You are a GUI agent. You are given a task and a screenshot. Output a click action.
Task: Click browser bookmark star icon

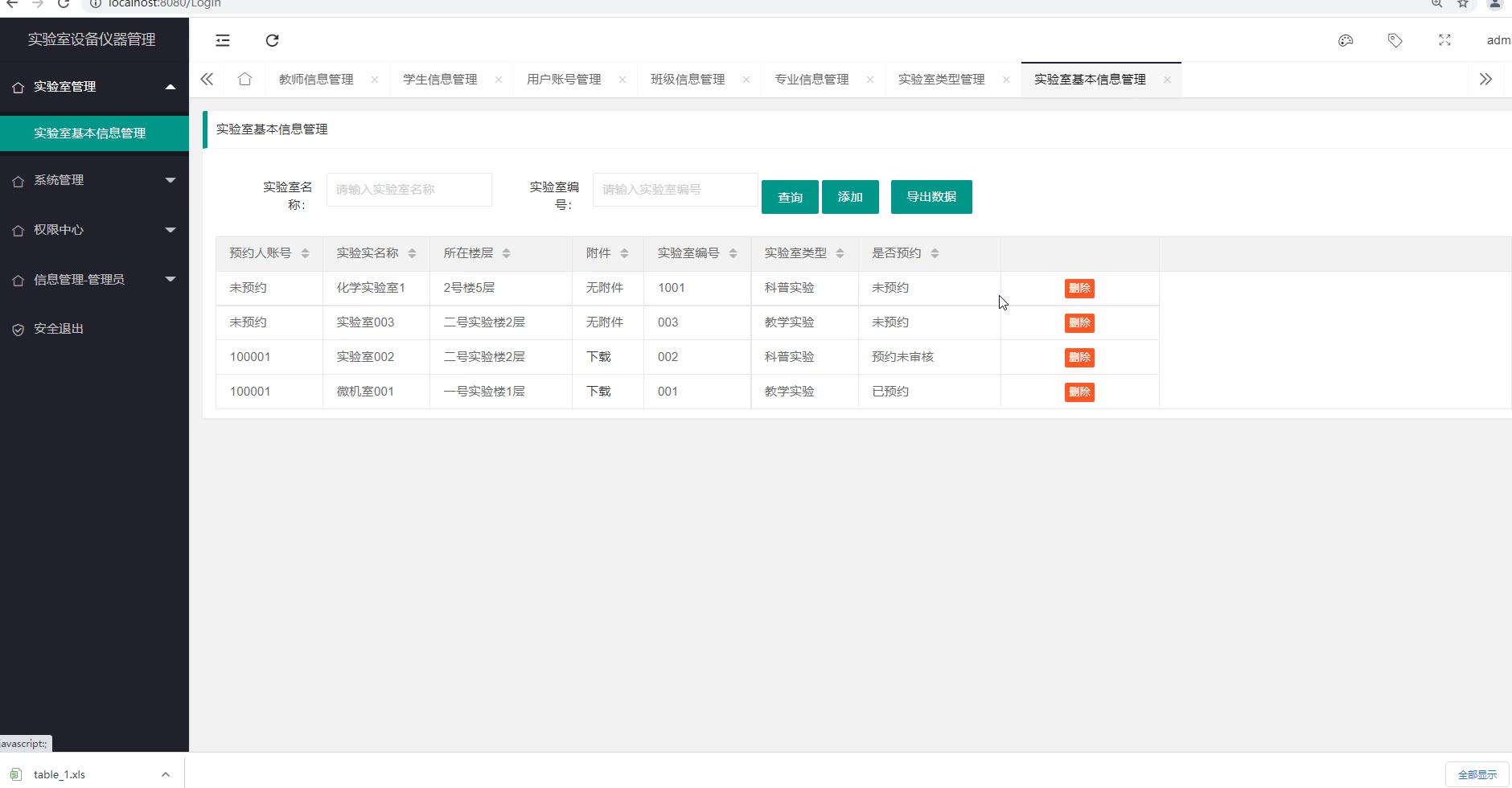[1463, 4]
